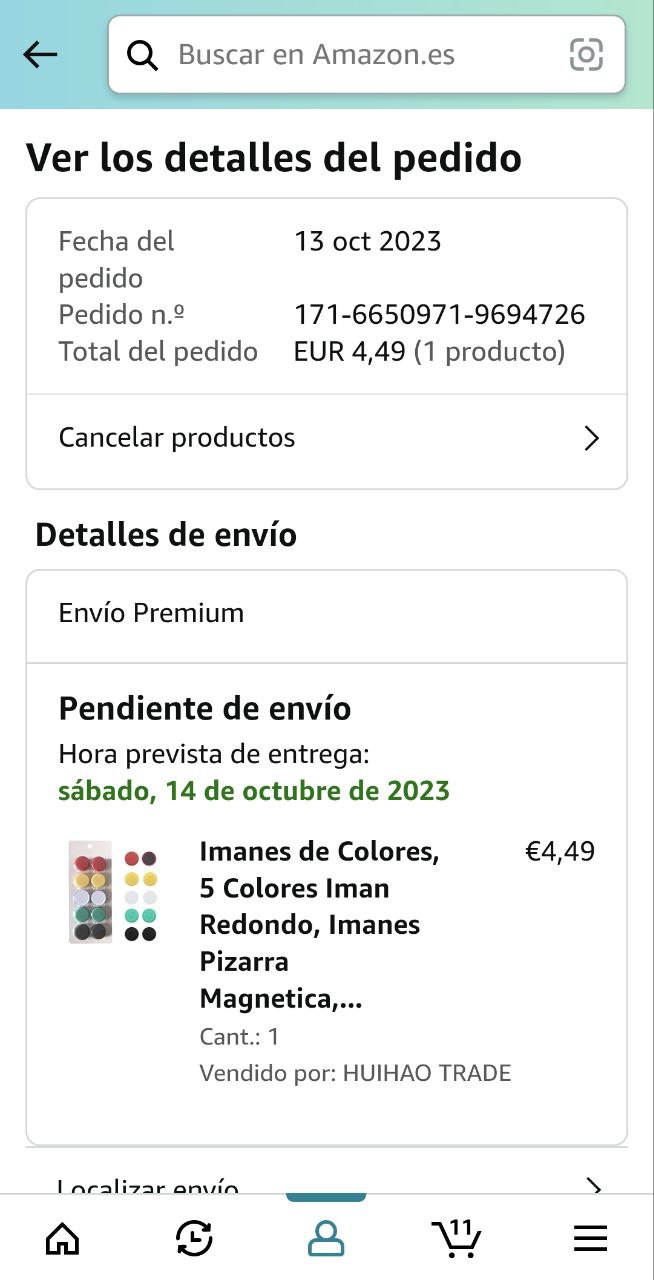Screen dimensions: 654x1280
Task: Open the shopping cart icon
Action: (457, 1238)
